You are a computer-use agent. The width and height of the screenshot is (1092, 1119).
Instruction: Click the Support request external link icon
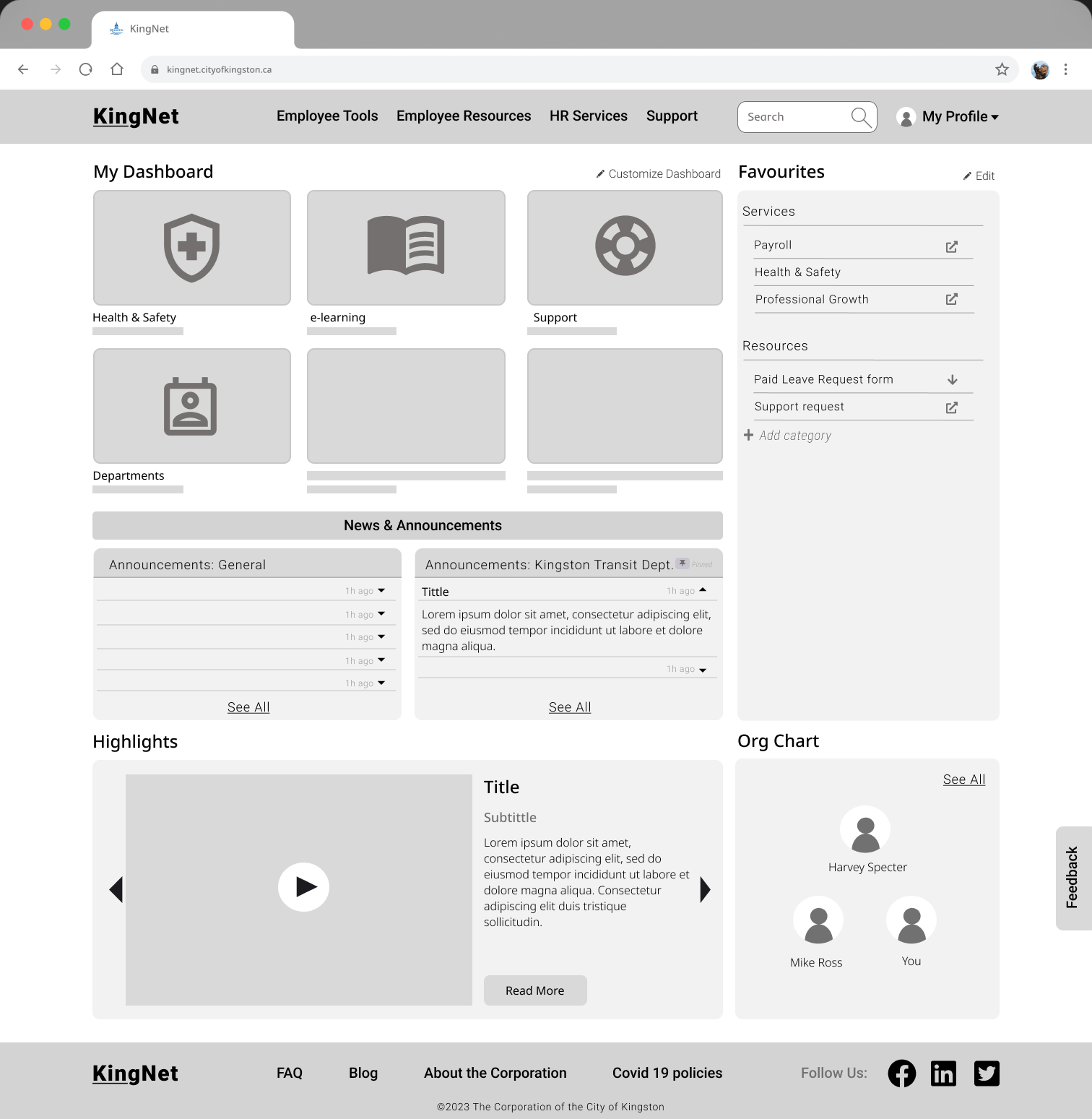[951, 407]
